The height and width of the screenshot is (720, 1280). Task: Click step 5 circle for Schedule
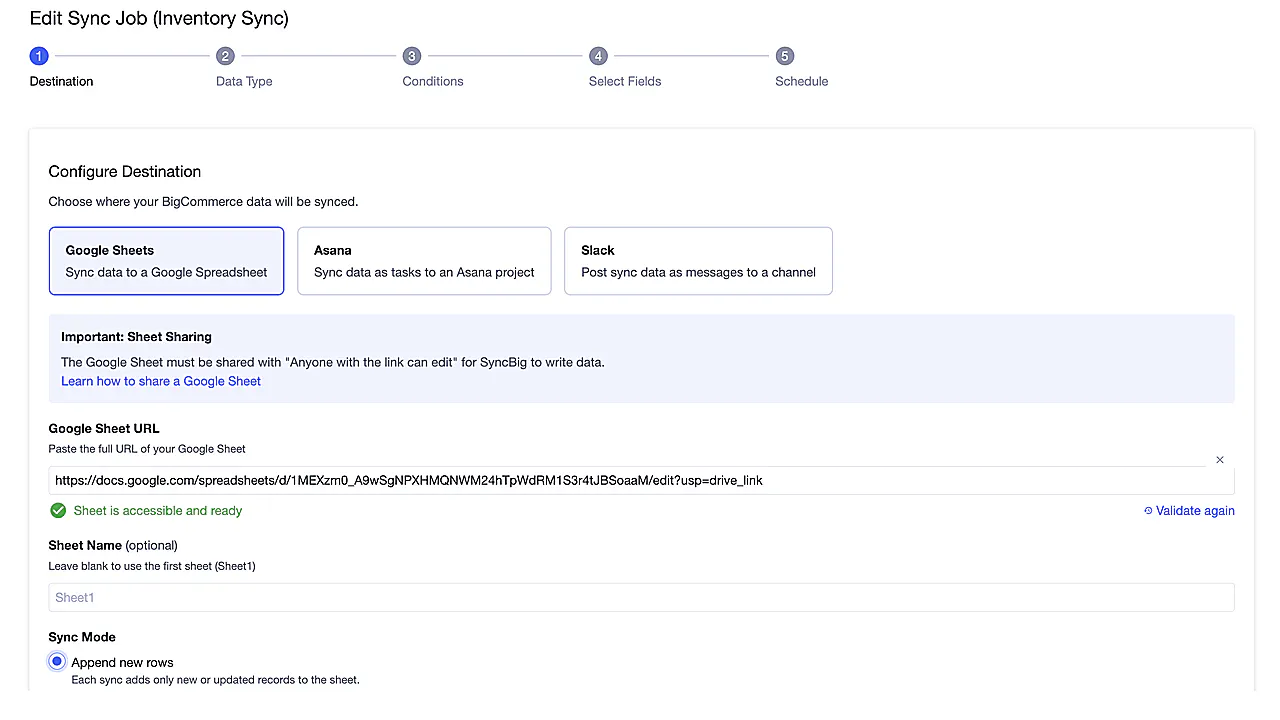pyautogui.click(x=785, y=56)
